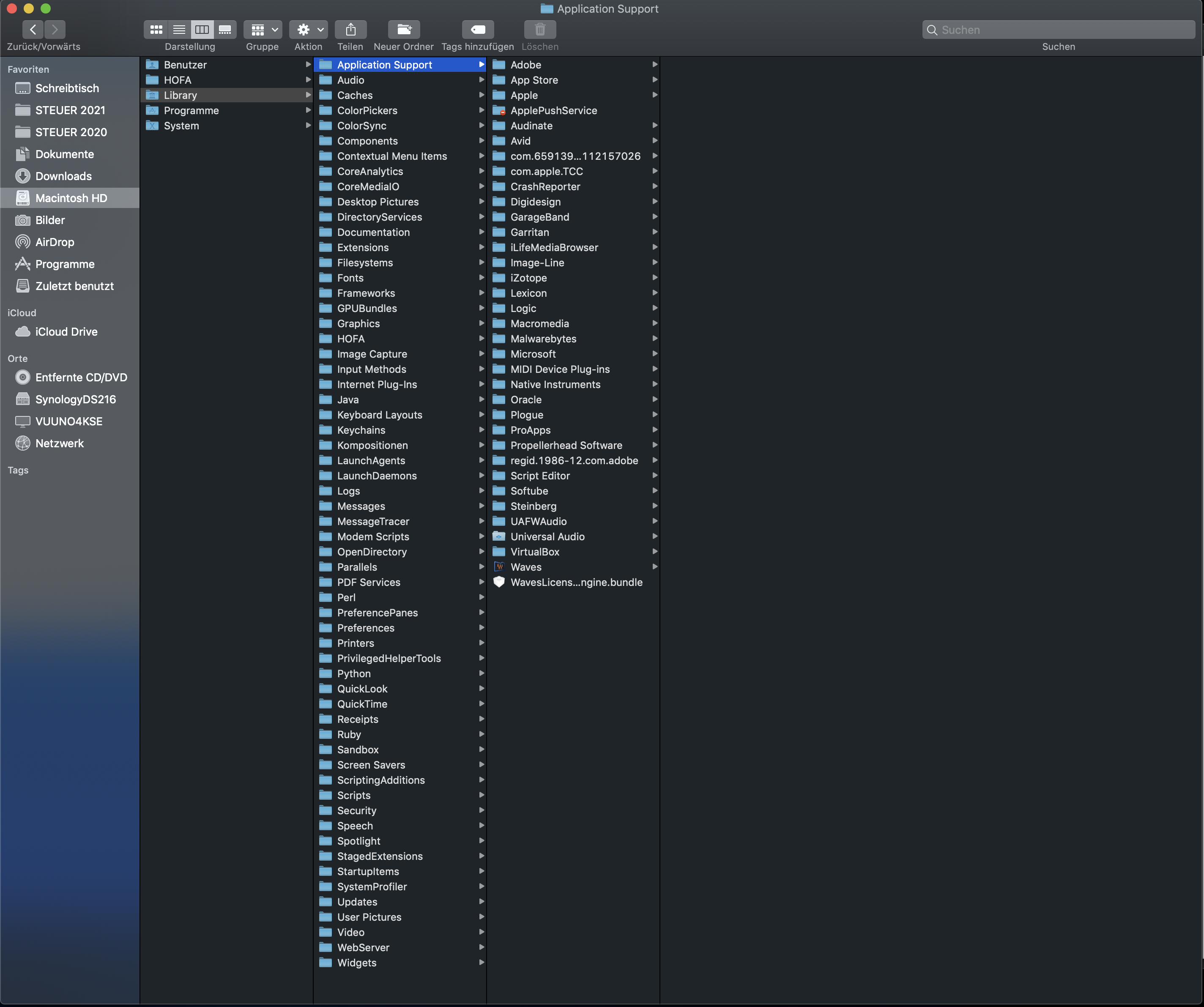Viewport: 1204px width, 1007px height.
Task: Select SynologyDS216 under Orte
Action: [75, 399]
